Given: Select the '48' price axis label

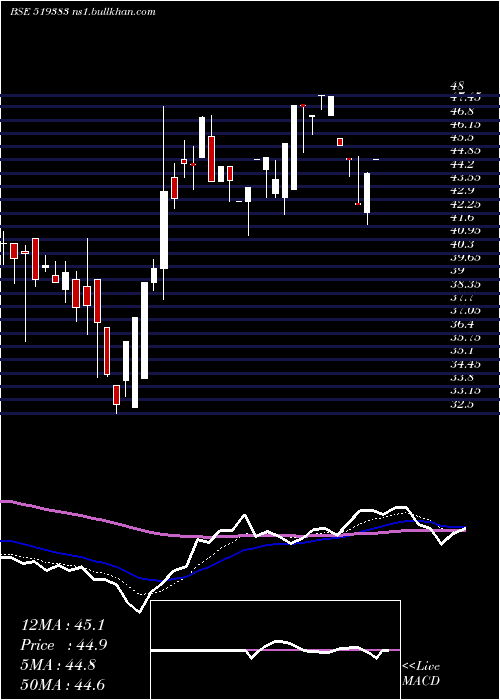Looking at the screenshot, I should pos(458,85).
